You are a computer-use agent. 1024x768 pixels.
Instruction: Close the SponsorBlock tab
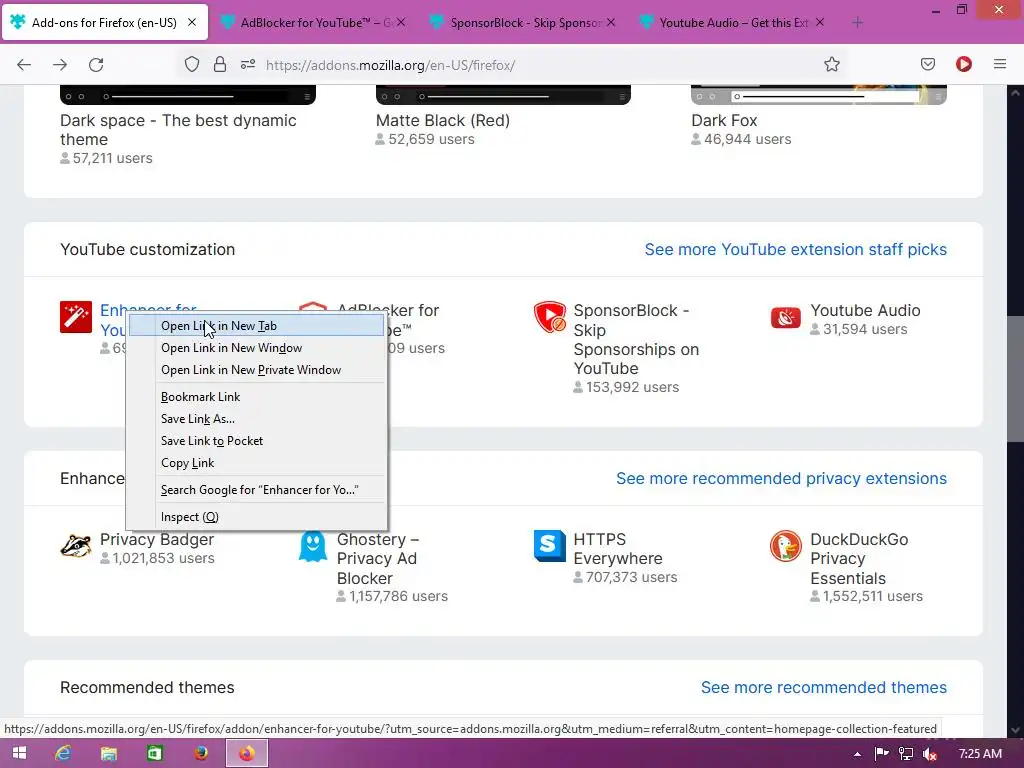[611, 22]
